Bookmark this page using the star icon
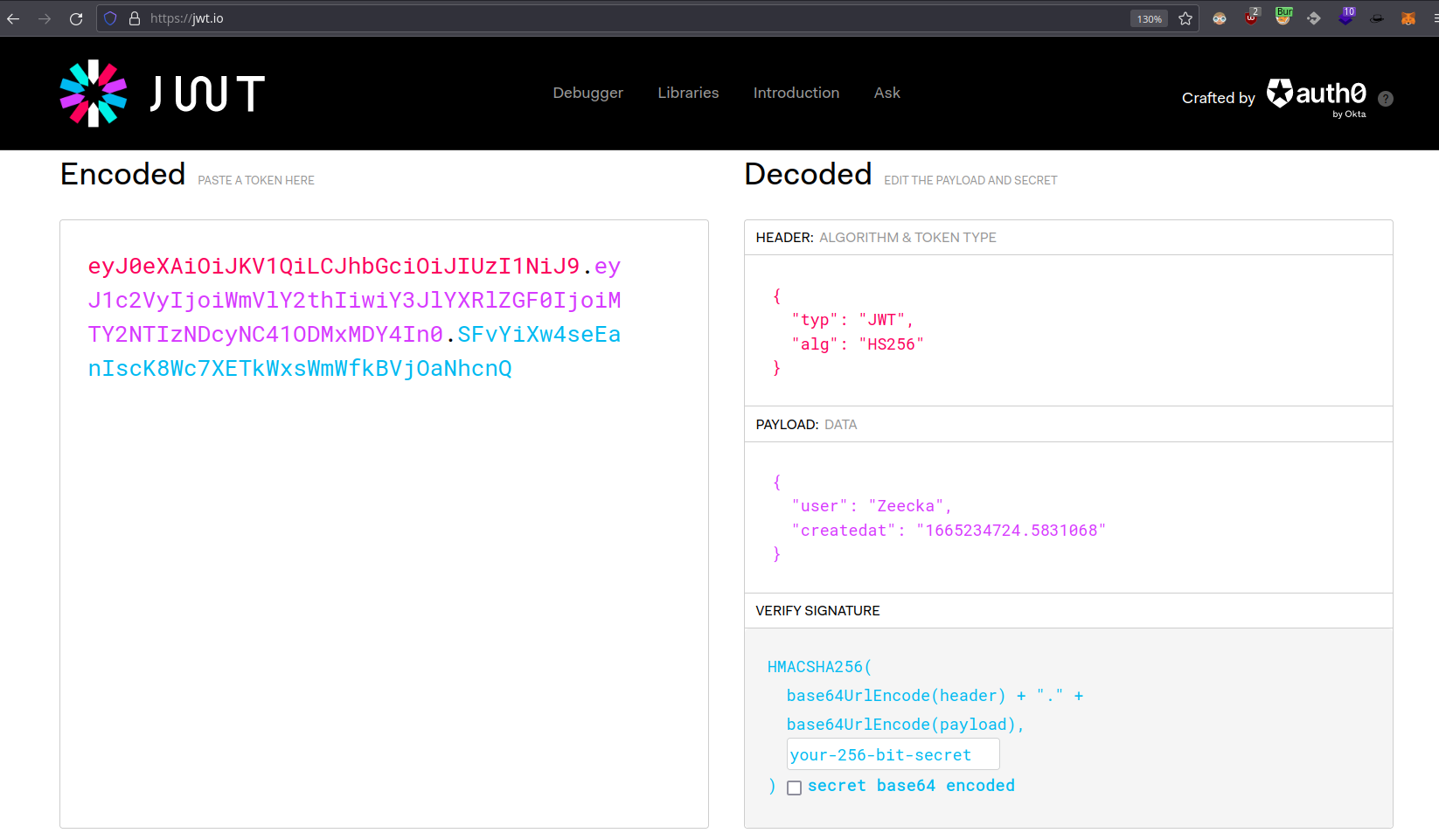 (x=1185, y=18)
